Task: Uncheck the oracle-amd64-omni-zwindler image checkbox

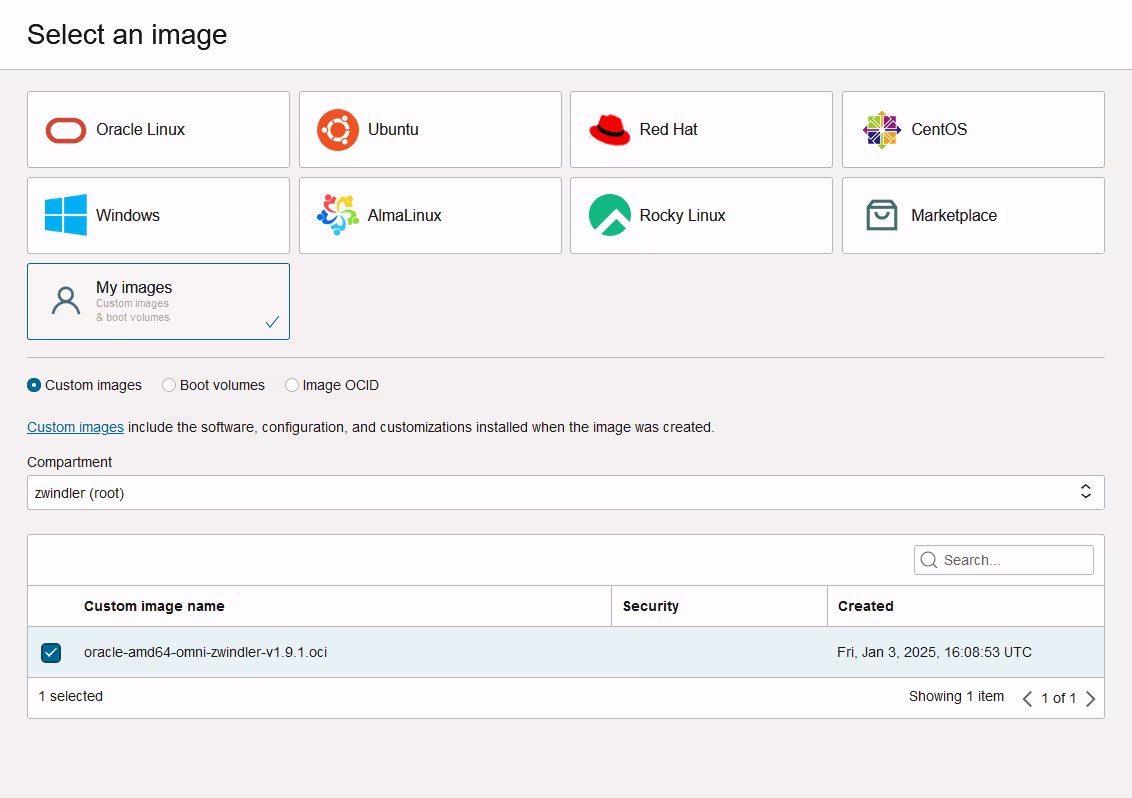Action: point(51,653)
